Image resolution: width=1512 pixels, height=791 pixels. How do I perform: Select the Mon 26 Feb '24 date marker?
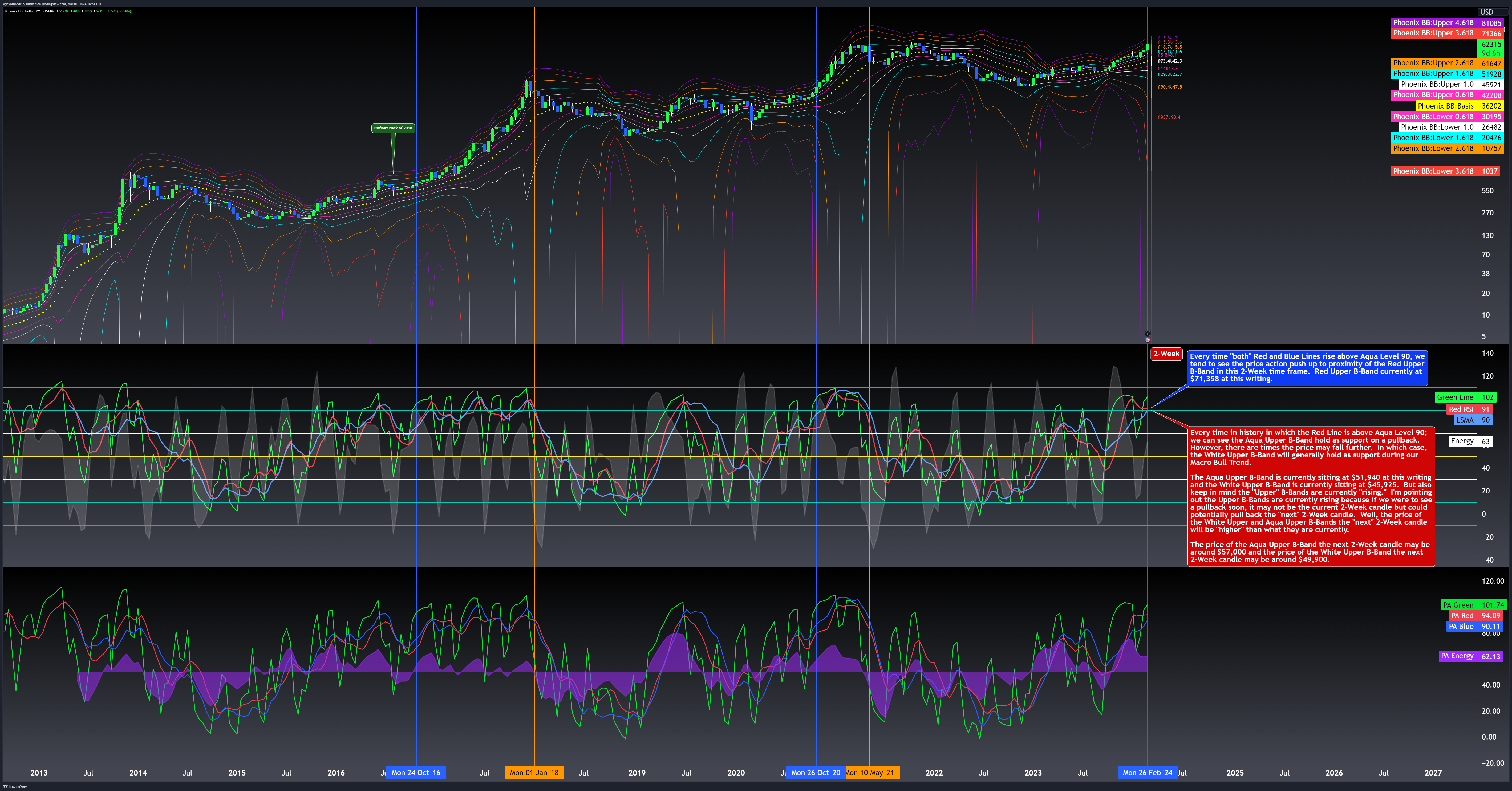[x=1148, y=773]
